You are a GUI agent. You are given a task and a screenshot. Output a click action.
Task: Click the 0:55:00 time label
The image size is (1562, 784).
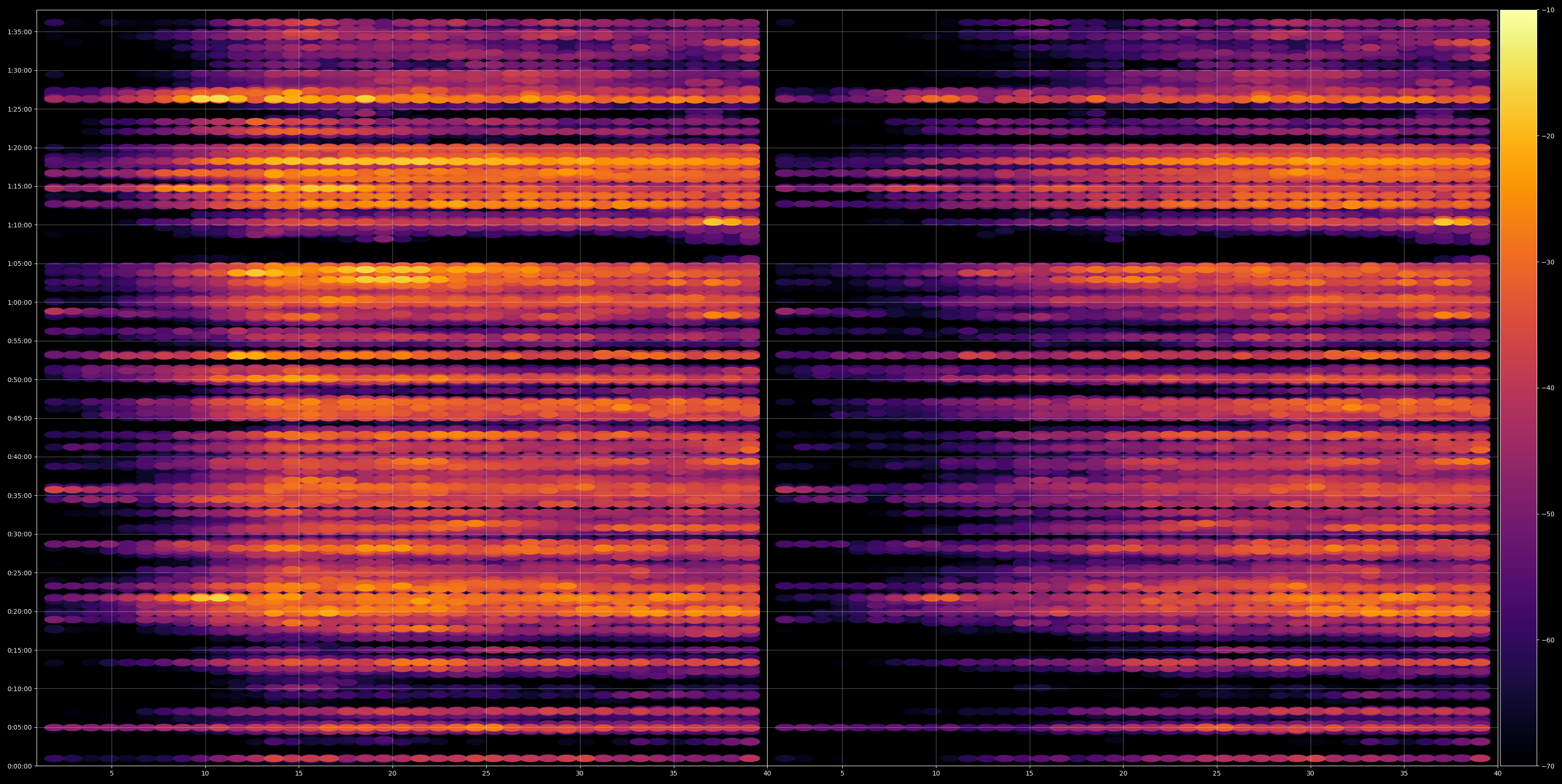coord(19,341)
